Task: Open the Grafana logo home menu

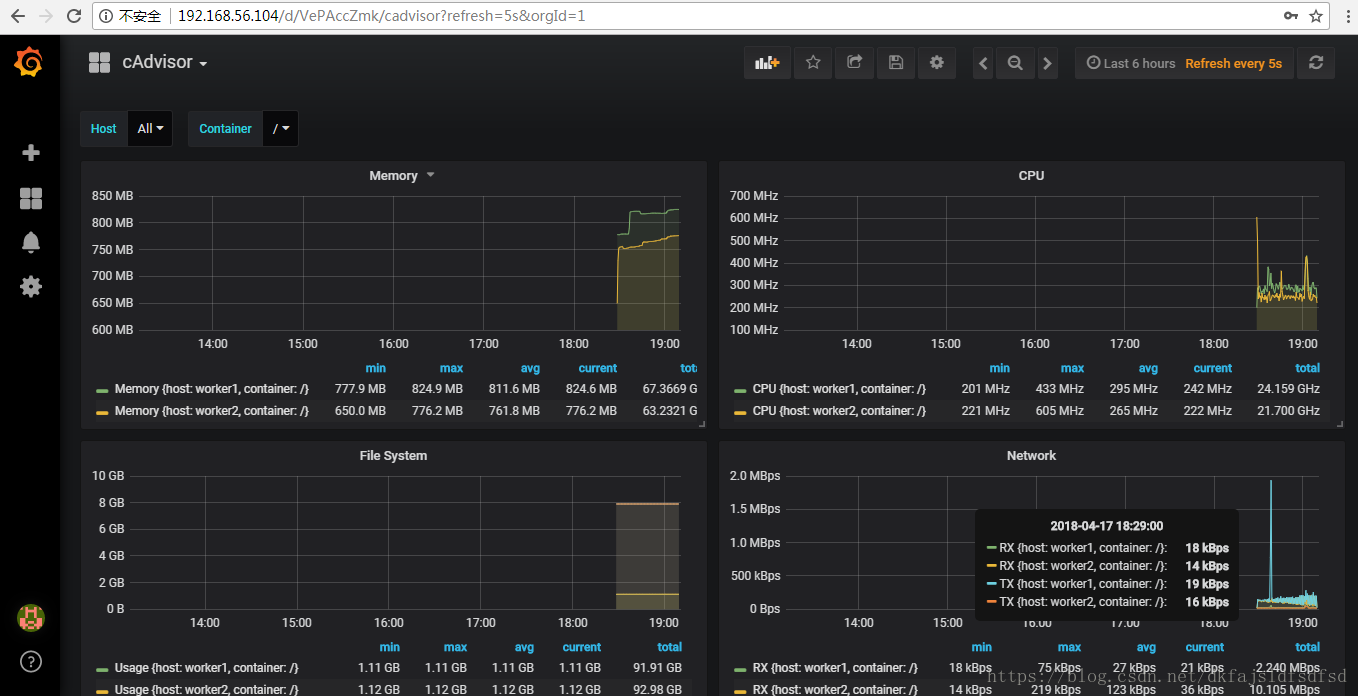Action: (x=29, y=63)
